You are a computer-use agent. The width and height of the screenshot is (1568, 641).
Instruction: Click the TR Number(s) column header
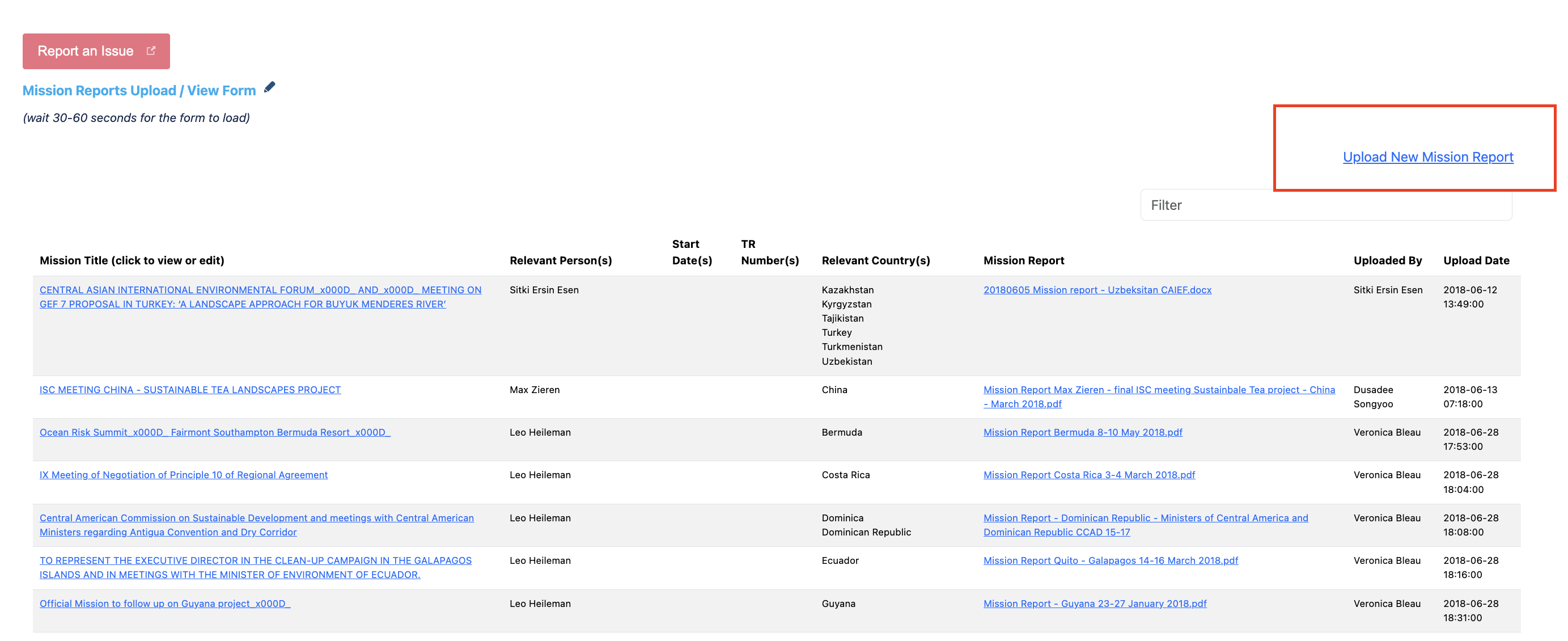tap(770, 252)
